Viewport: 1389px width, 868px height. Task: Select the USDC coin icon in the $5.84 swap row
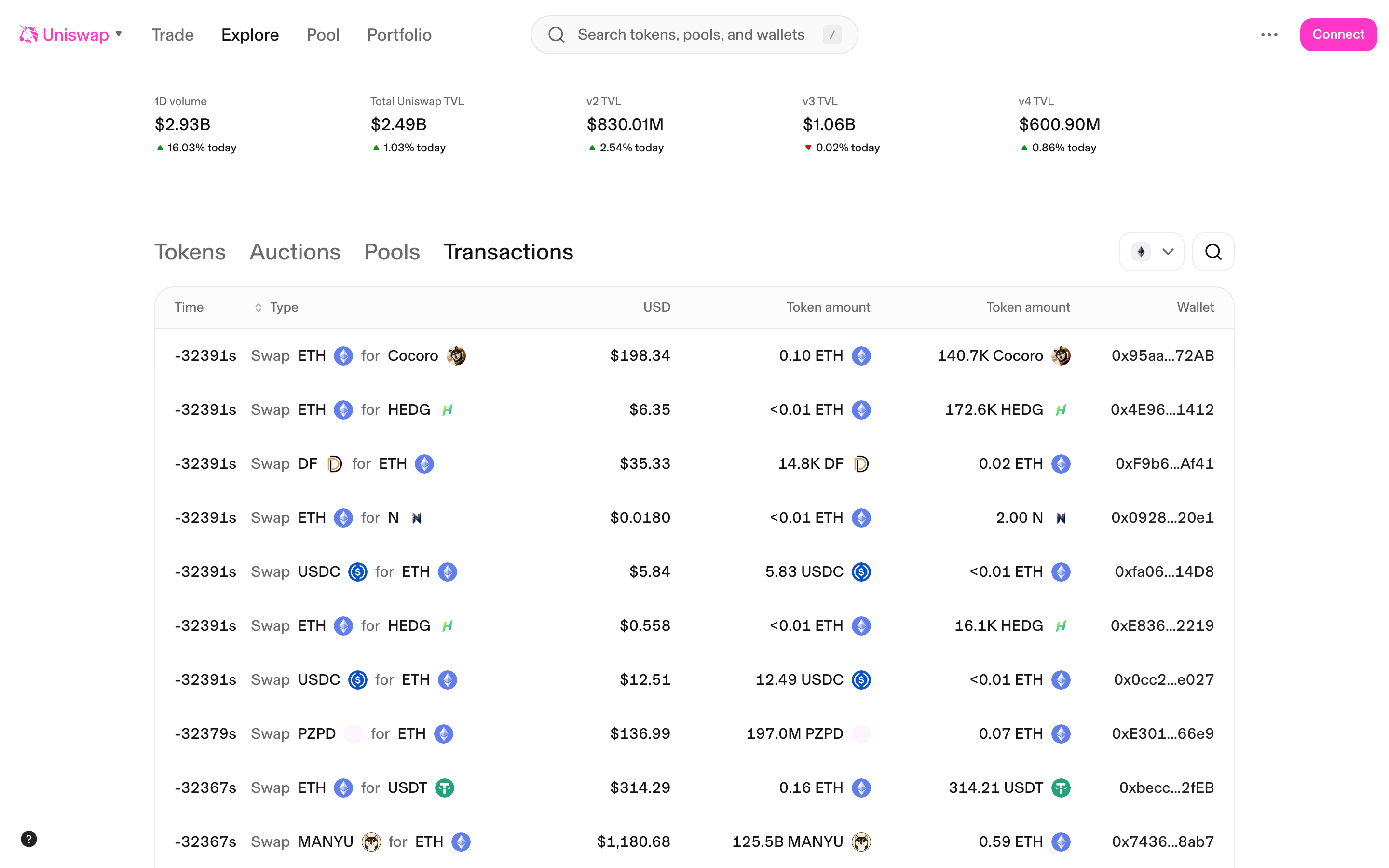click(357, 572)
